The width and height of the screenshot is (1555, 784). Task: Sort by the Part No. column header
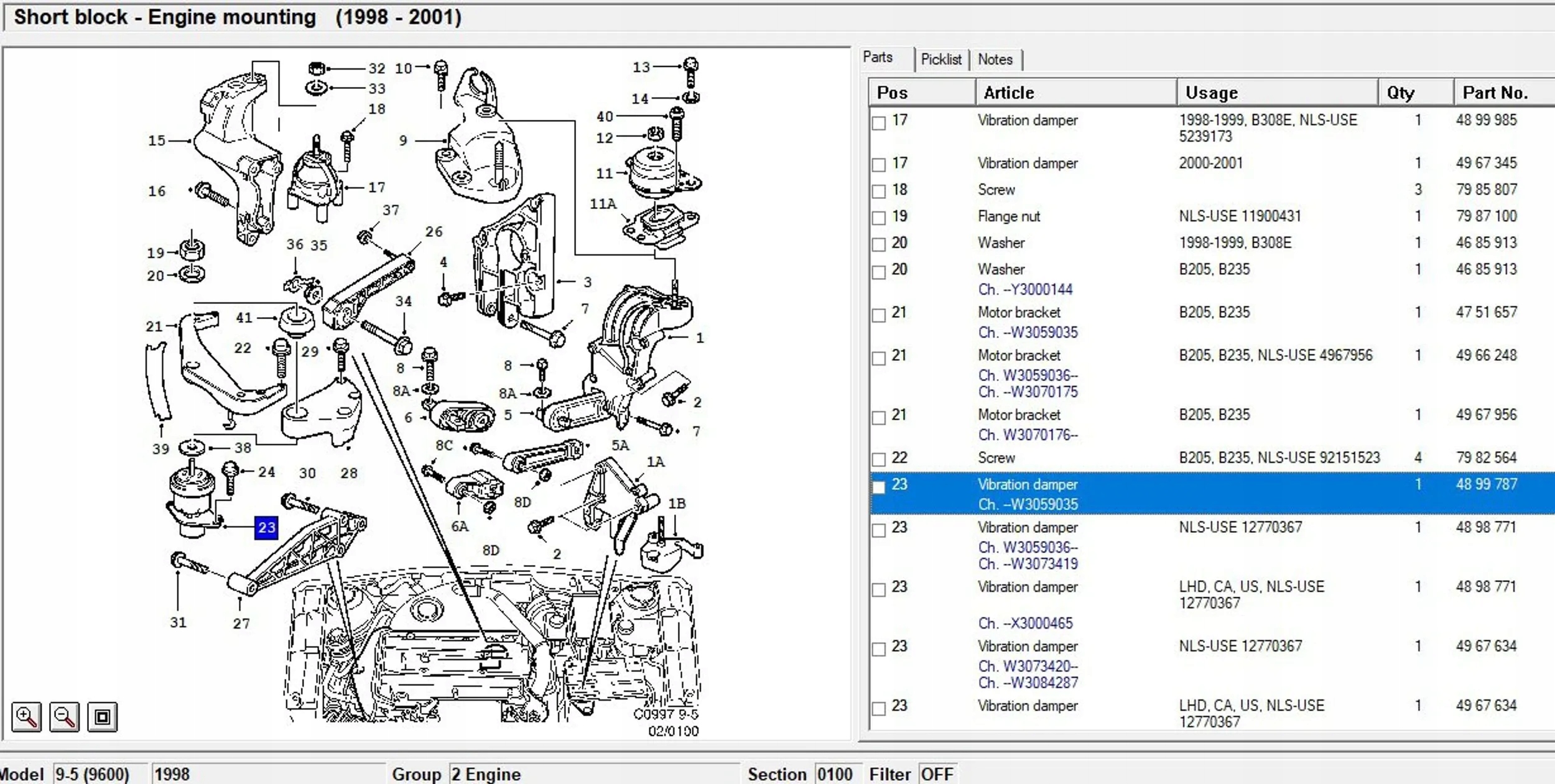1494,93
